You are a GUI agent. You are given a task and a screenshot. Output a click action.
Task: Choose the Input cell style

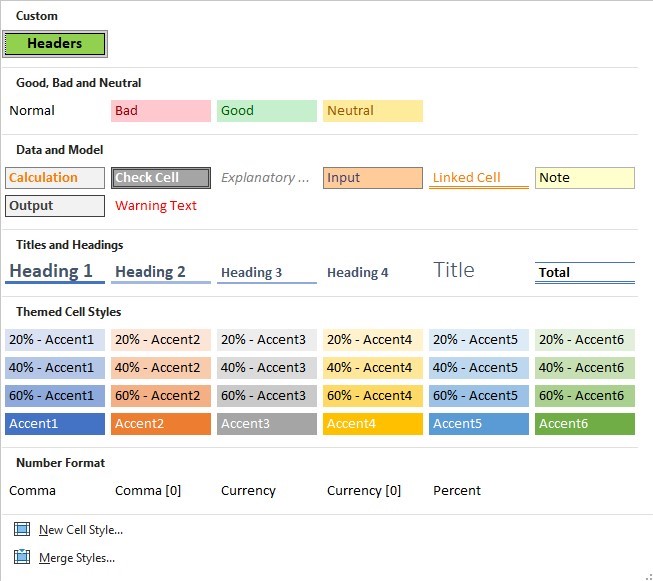pyautogui.click(x=372, y=178)
